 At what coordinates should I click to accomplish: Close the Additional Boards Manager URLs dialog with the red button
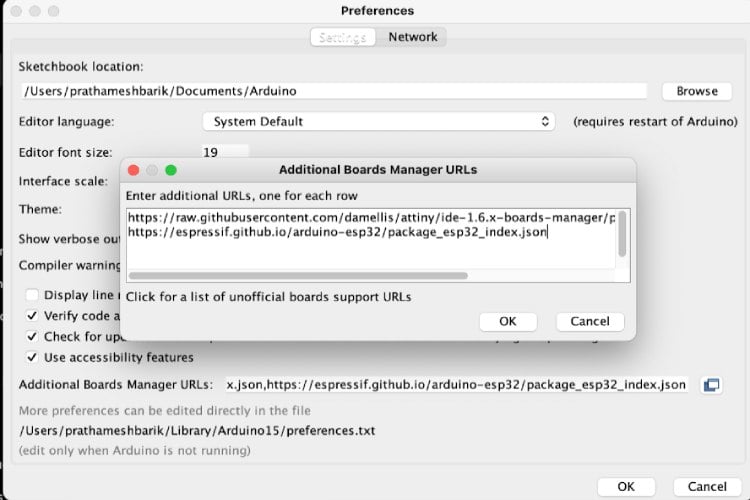pyautogui.click(x=134, y=170)
